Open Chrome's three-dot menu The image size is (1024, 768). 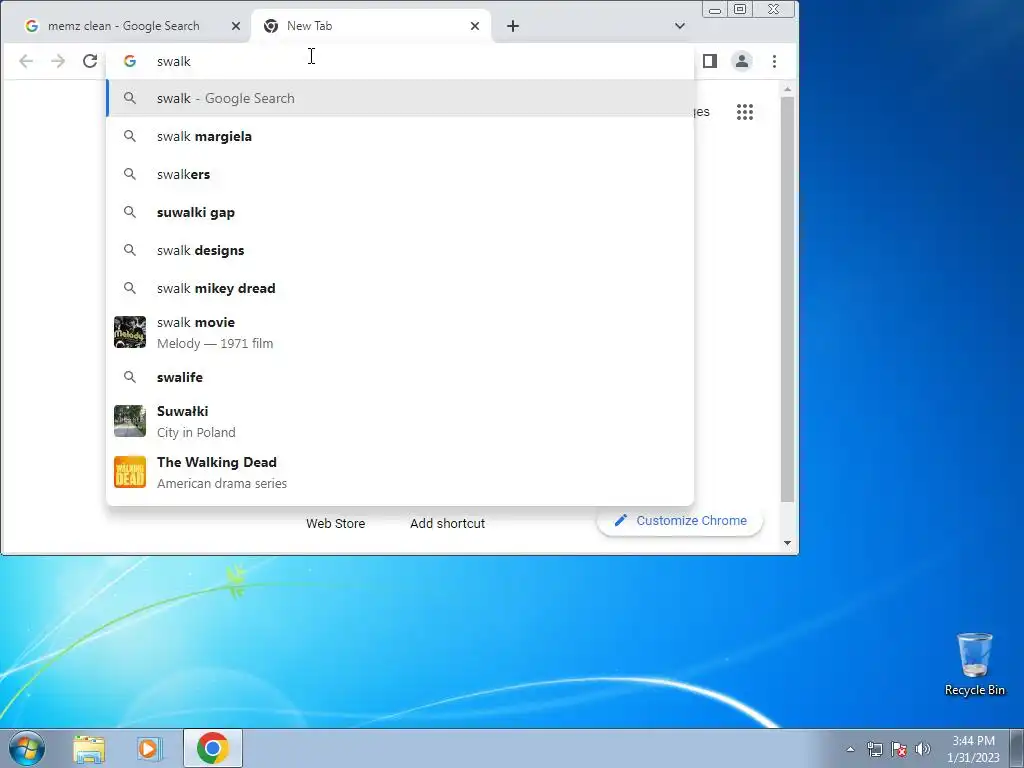click(x=775, y=61)
